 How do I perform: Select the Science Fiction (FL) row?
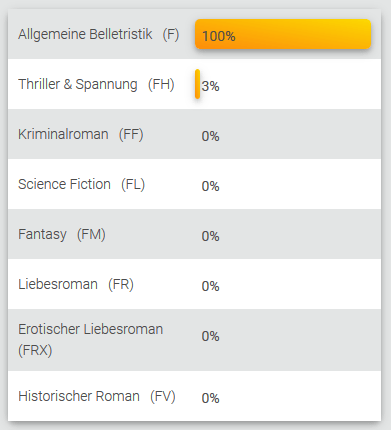pyautogui.click(x=194, y=184)
